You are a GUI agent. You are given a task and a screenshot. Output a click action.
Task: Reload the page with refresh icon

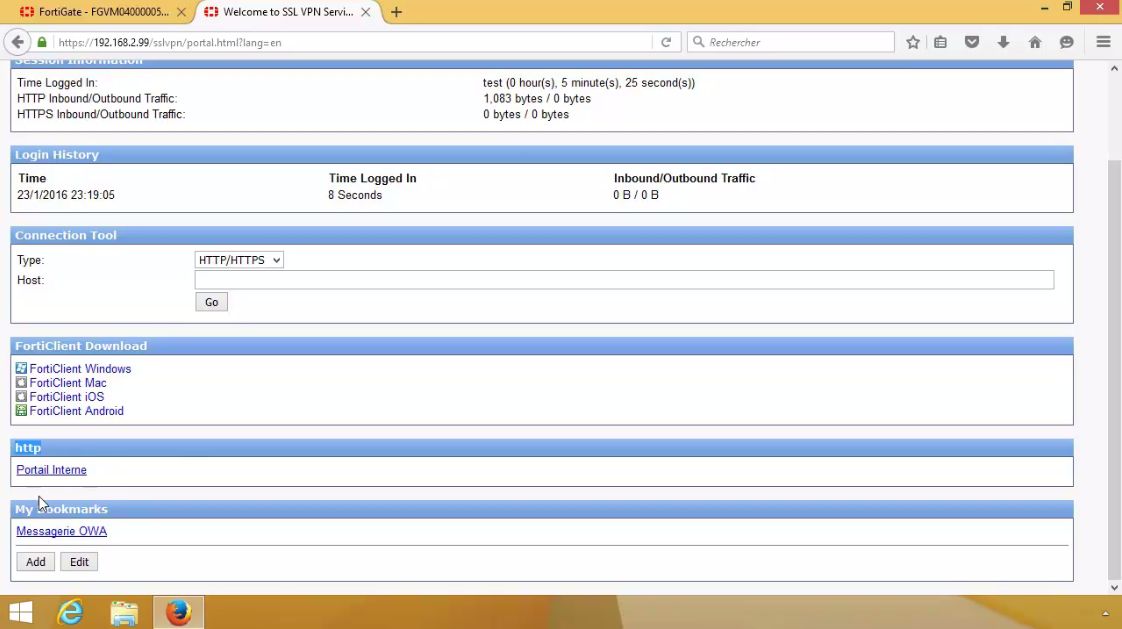click(666, 42)
